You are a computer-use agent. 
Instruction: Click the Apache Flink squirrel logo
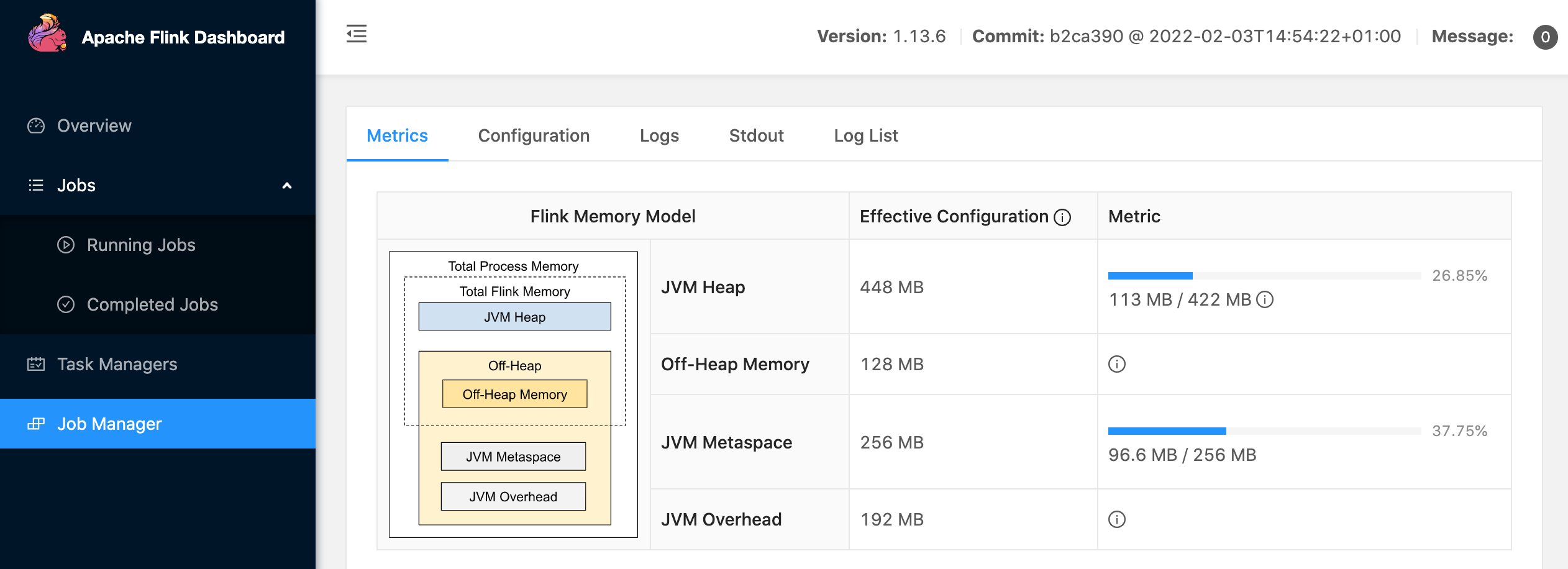(47, 34)
